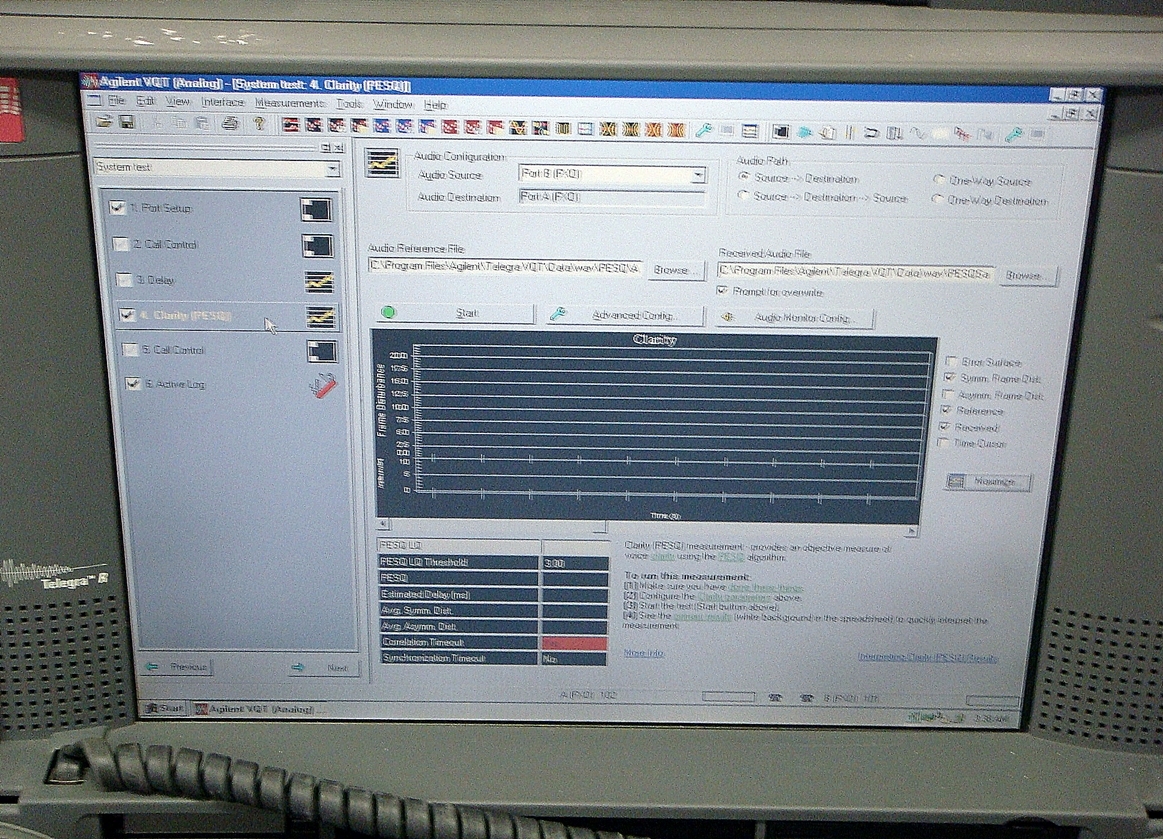Click the Save diskette toolbar icon
Image resolution: width=1163 pixels, height=839 pixels.
click(127, 122)
